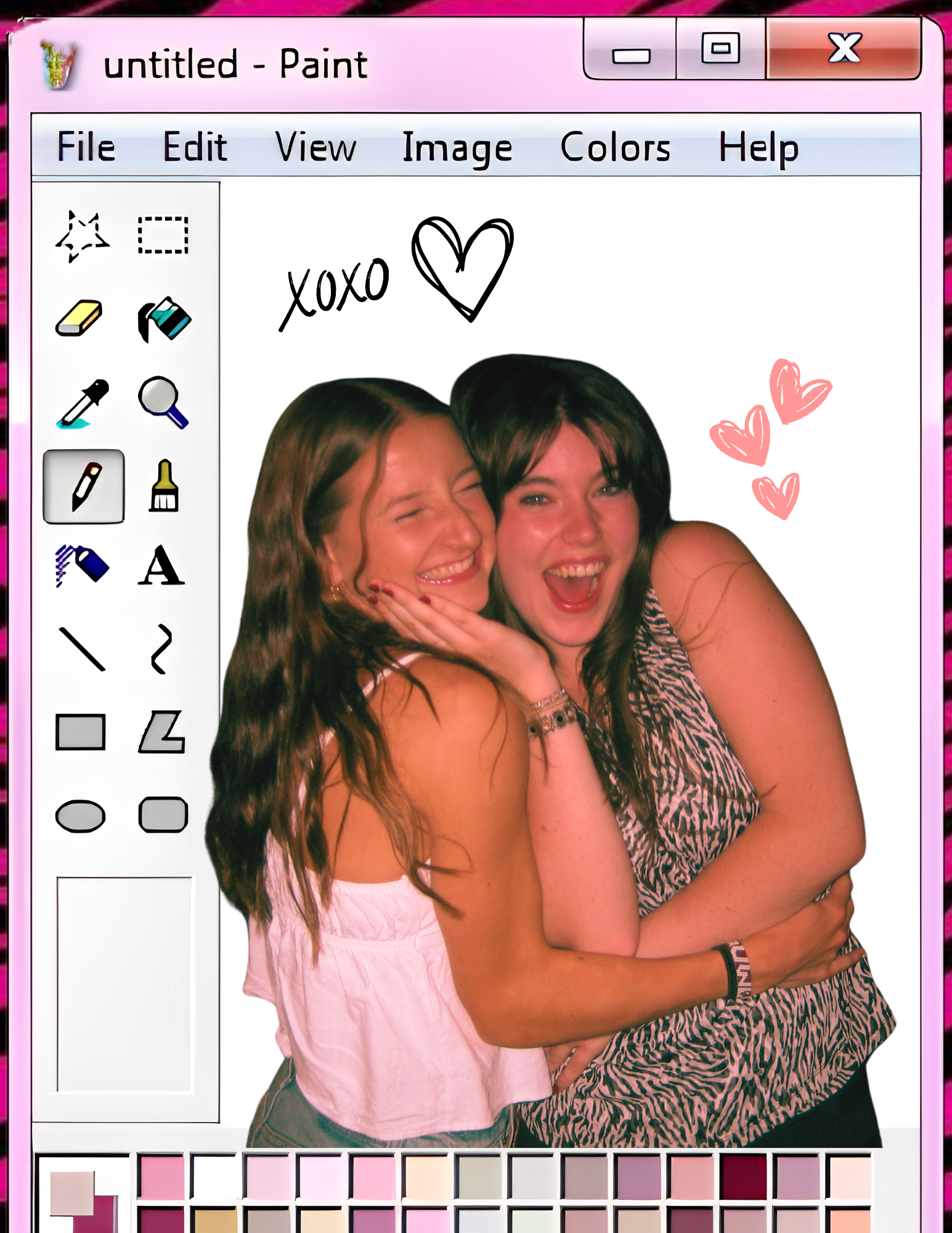Pick the dark maroon color swatch
The image size is (952, 1233).
click(x=744, y=1178)
